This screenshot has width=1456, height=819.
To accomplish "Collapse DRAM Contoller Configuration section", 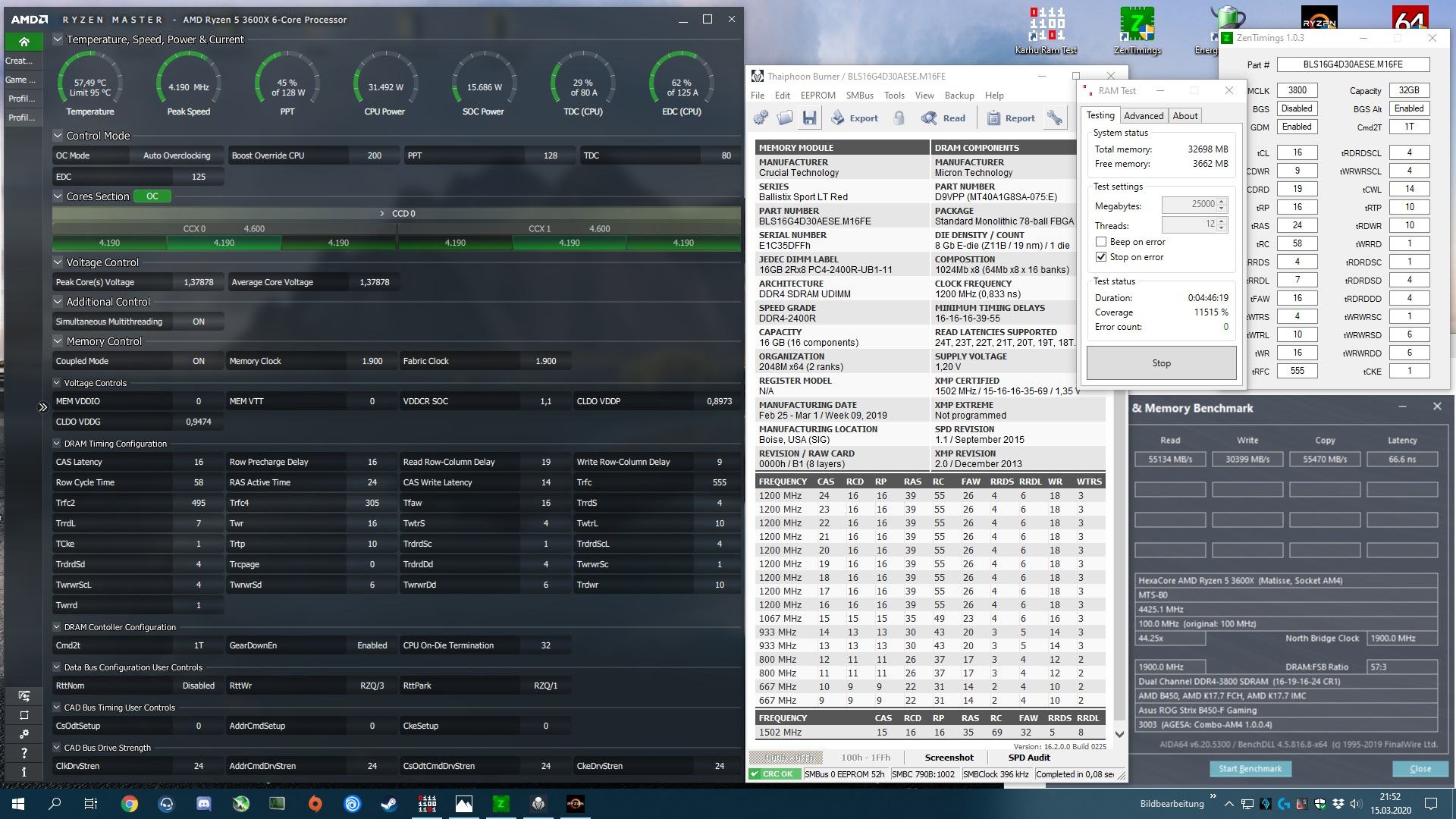I will tap(57, 627).
